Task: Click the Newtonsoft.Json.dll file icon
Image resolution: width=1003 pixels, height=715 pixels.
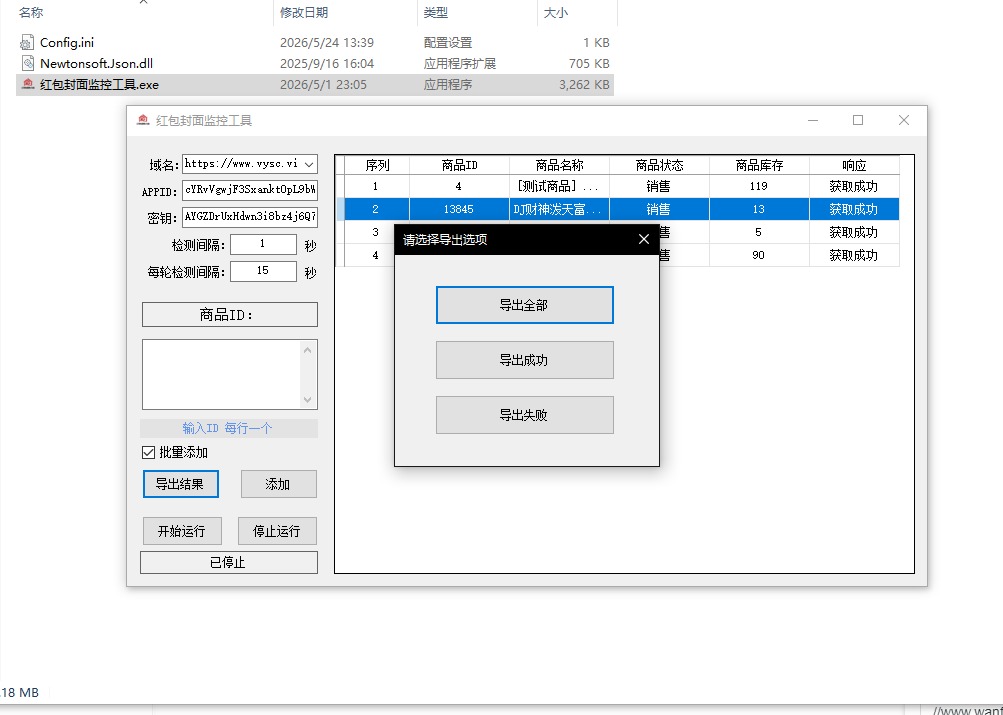Action: tap(27, 63)
